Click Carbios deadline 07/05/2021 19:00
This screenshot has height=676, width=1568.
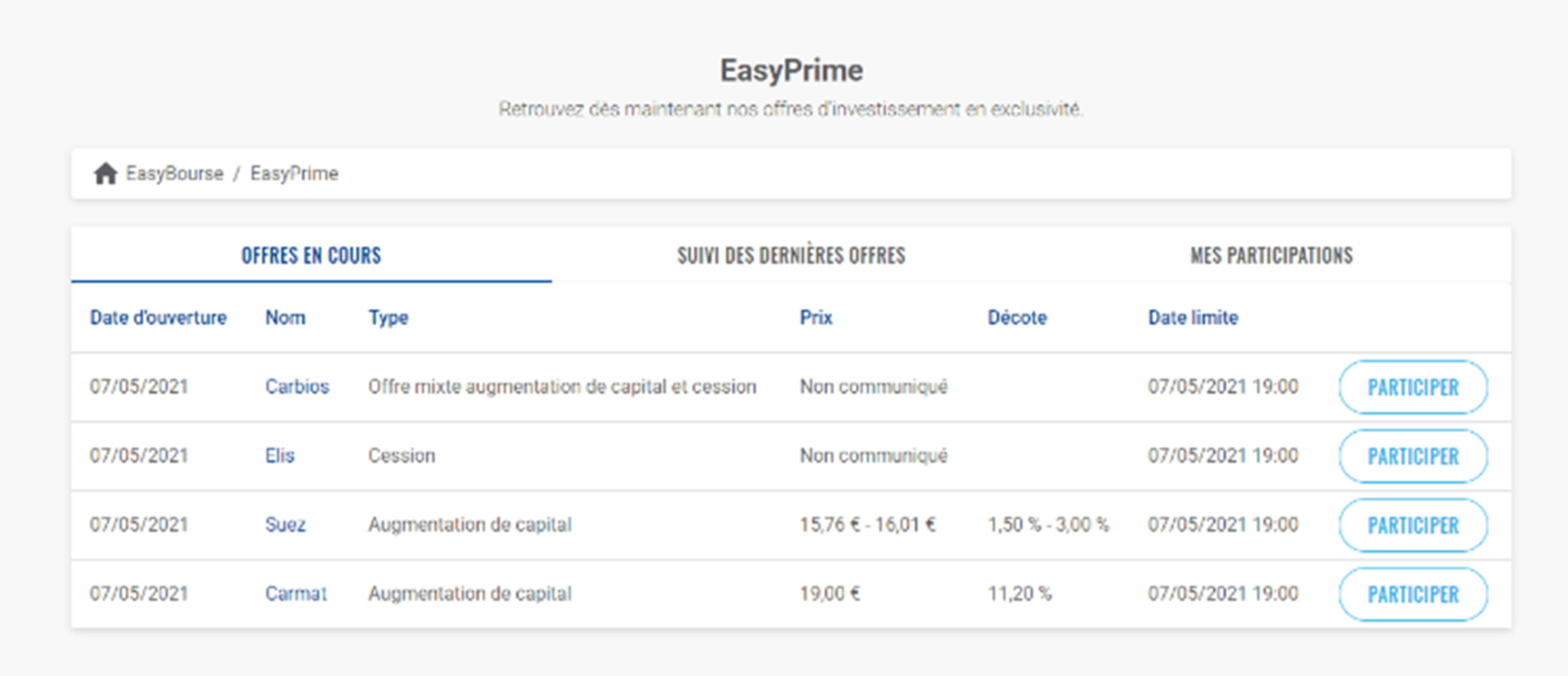[x=1223, y=387]
